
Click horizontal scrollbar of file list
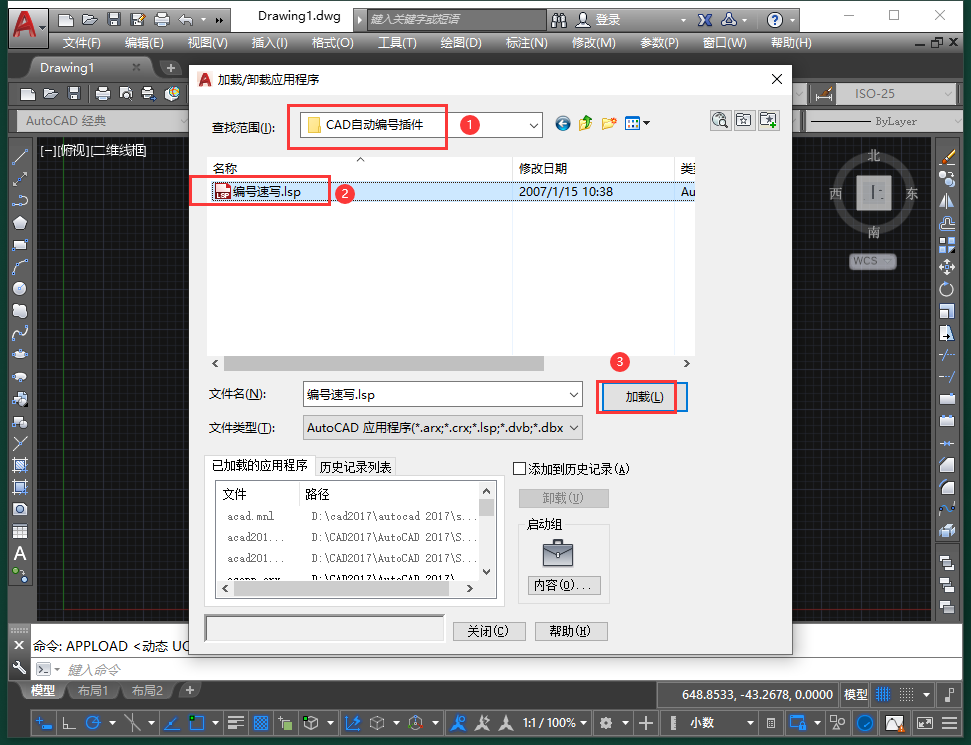coord(383,364)
